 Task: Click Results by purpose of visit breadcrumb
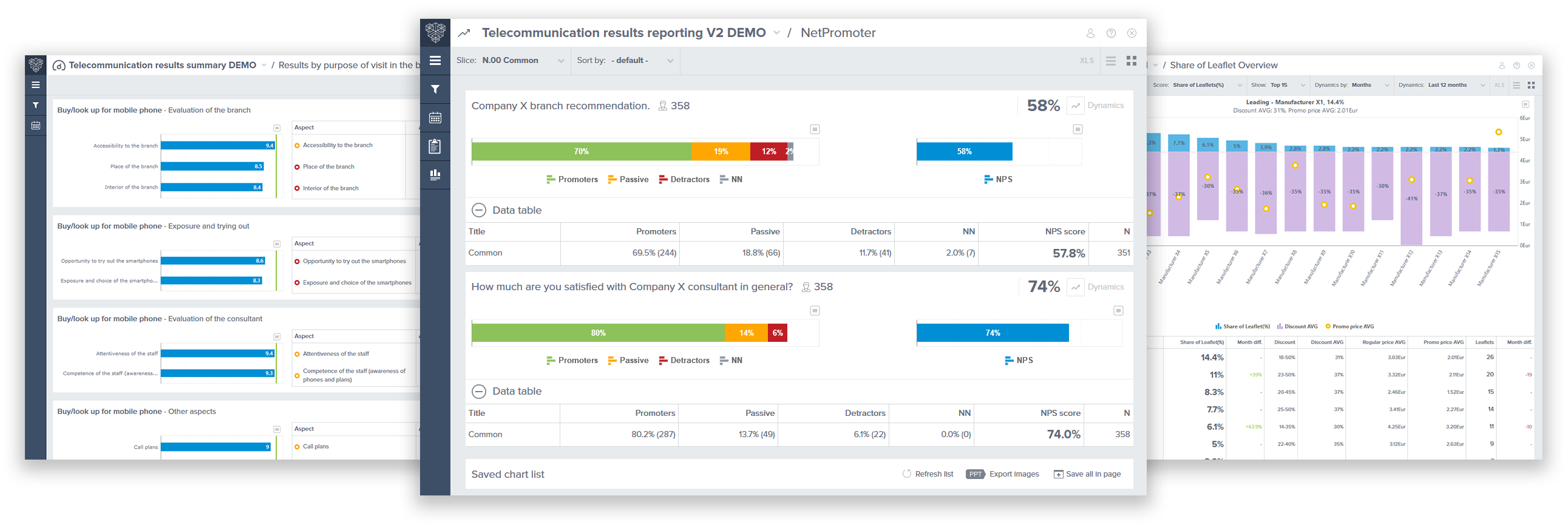349,65
